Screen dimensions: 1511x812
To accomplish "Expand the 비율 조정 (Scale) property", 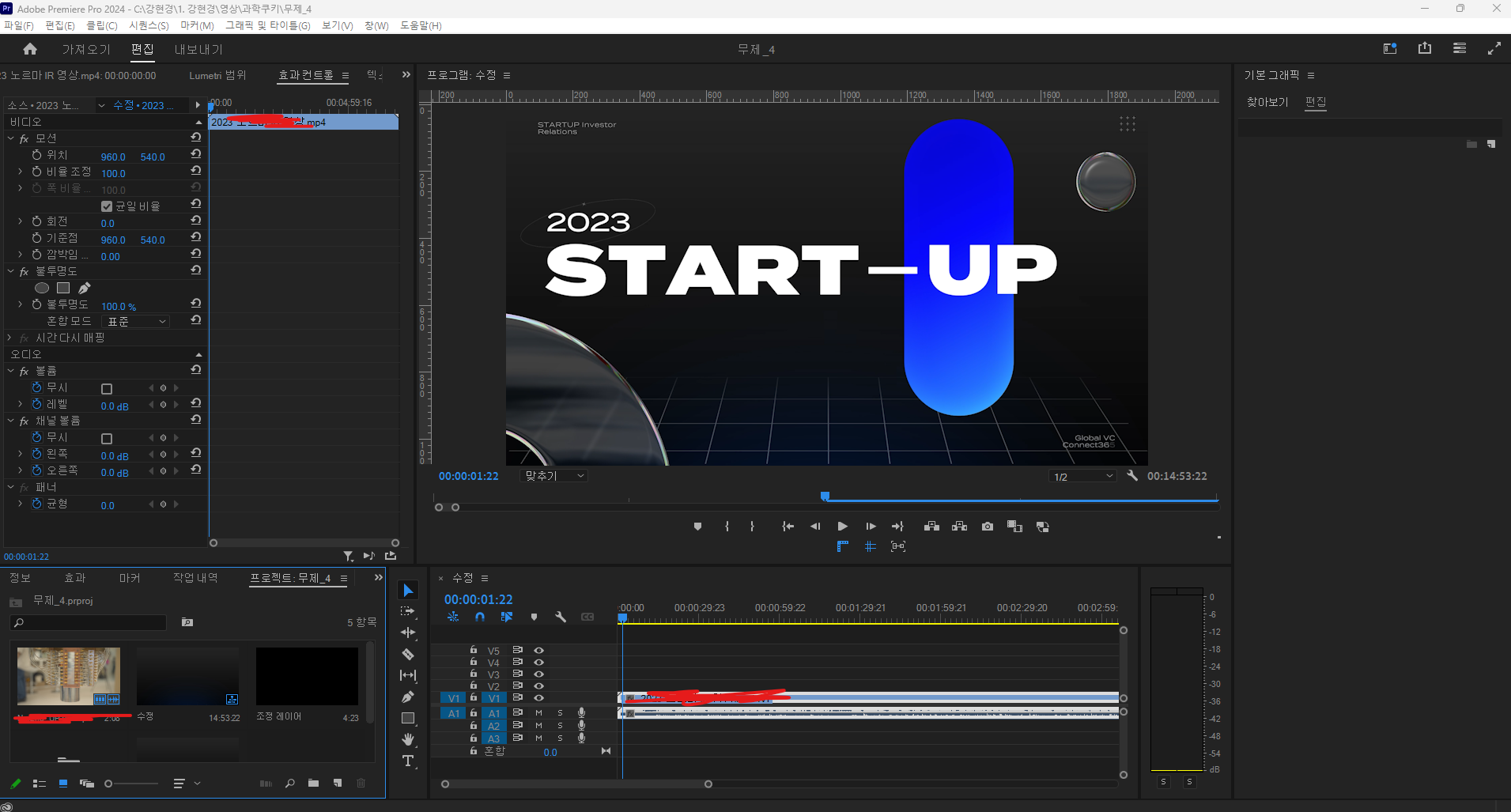I will (x=21, y=172).
